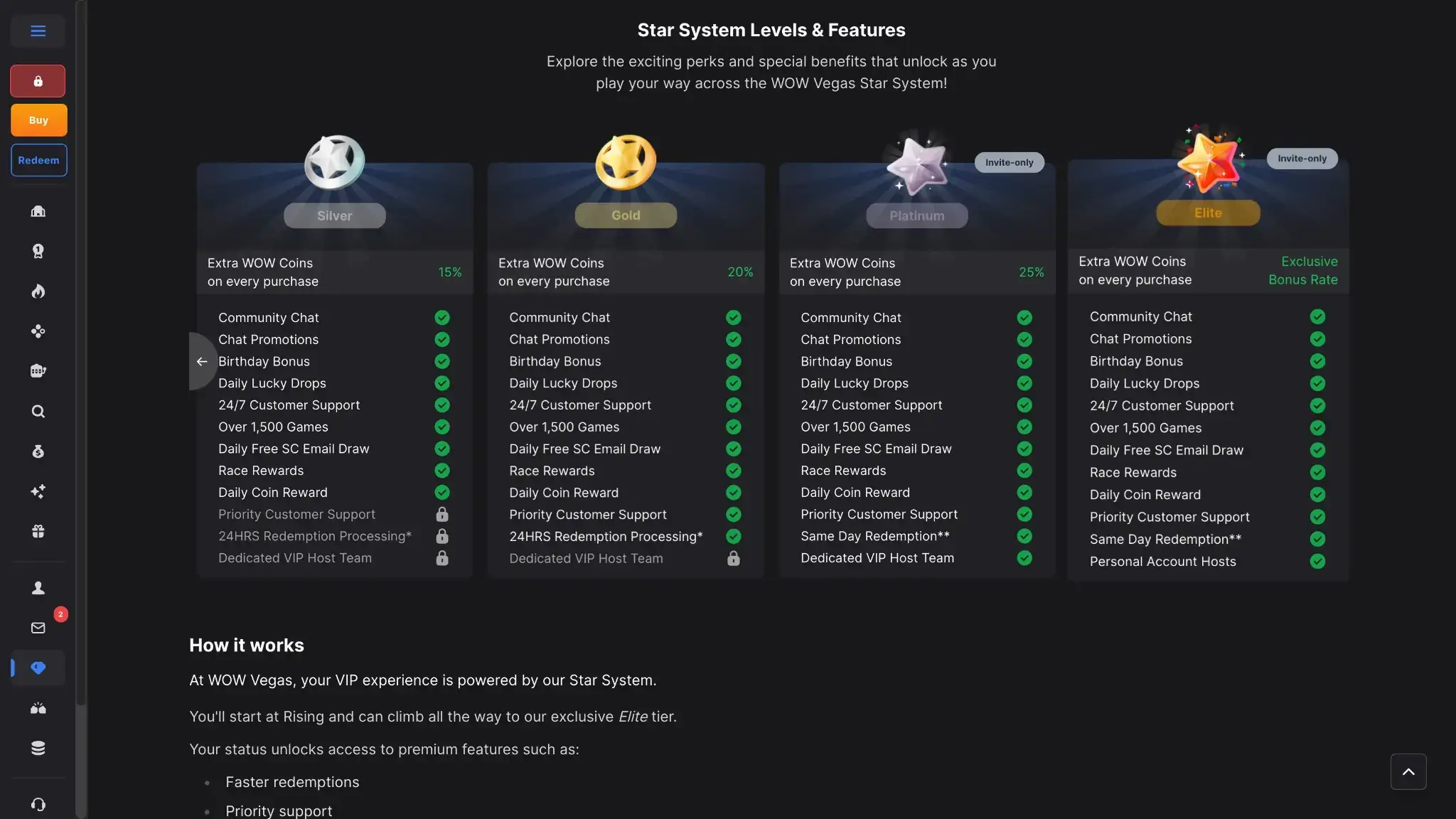
Task: Open the mail inbox icon
Action: click(38, 628)
